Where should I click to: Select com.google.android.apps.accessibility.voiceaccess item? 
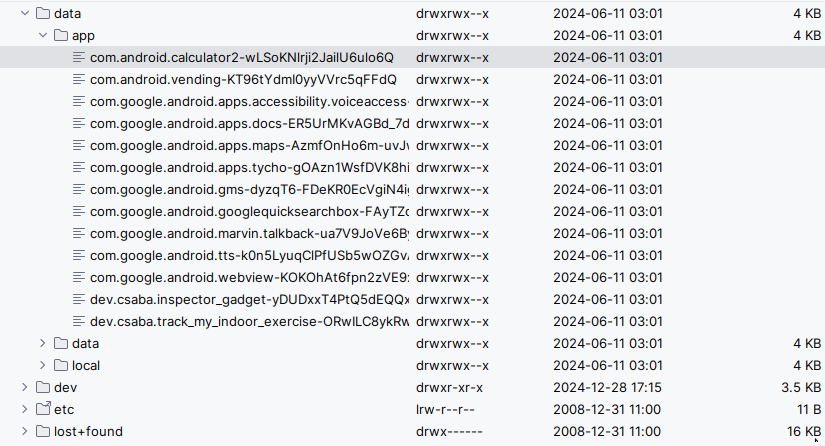pyautogui.click(x=249, y=102)
